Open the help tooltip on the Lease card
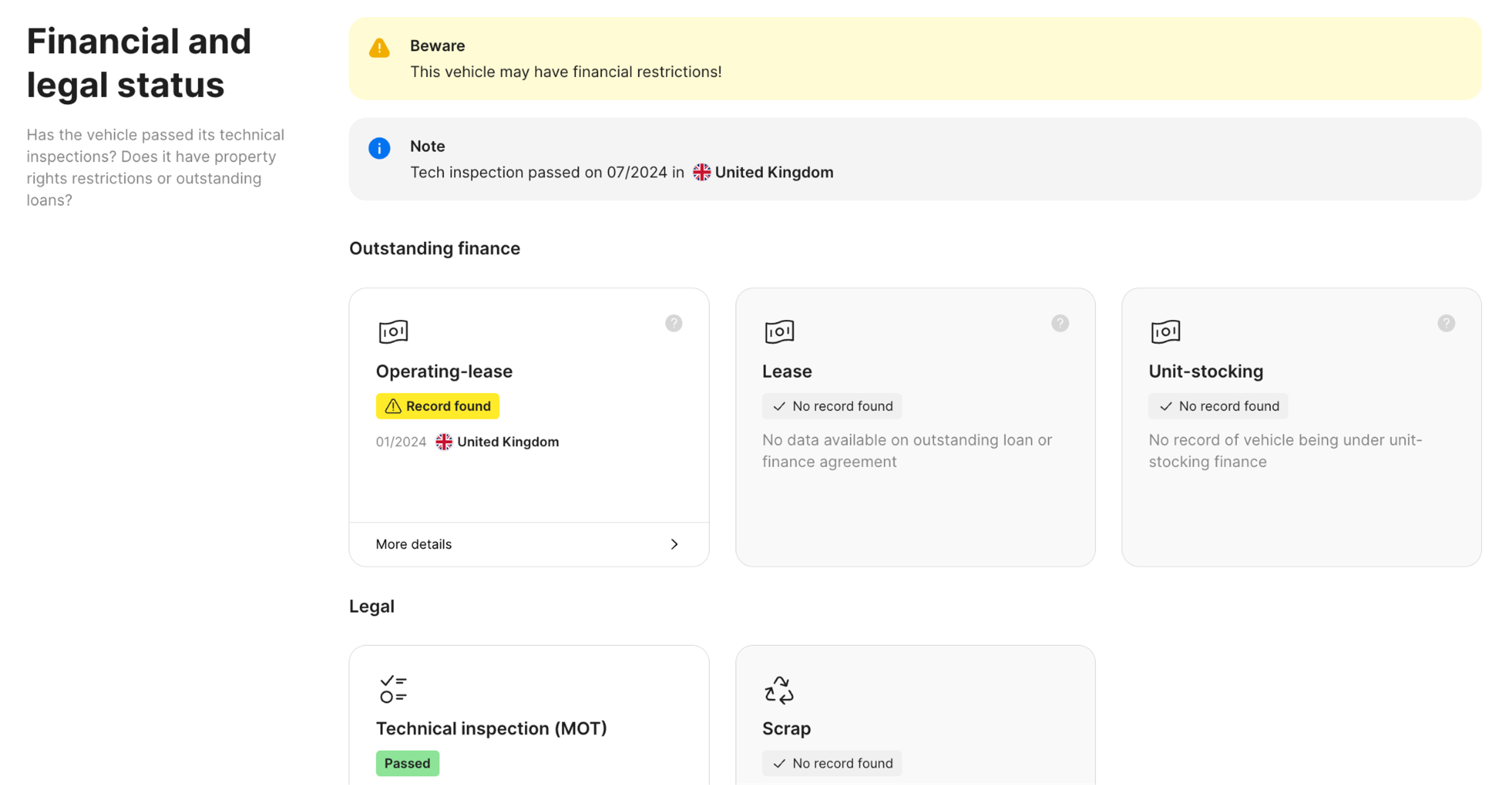Viewport: 1512px width, 785px height. (1060, 323)
